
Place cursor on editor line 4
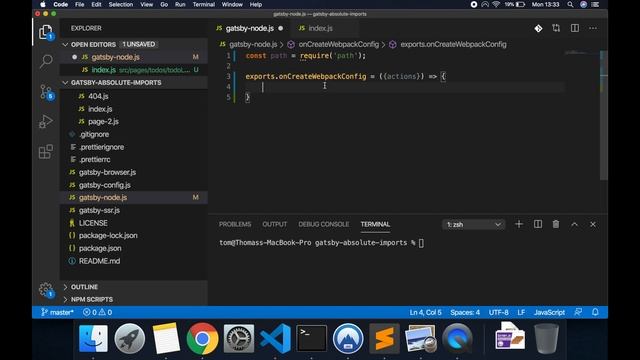(x=404, y=87)
